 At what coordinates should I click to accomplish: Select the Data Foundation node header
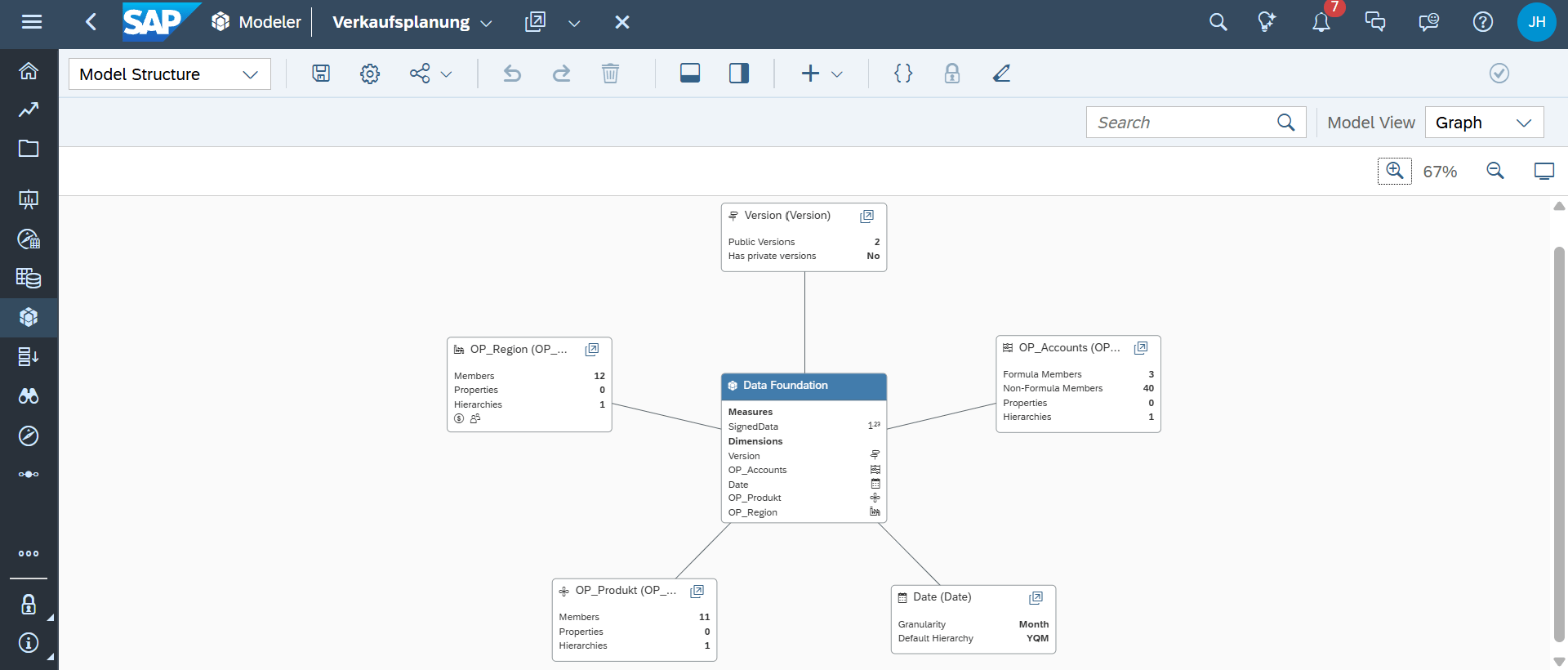804,386
